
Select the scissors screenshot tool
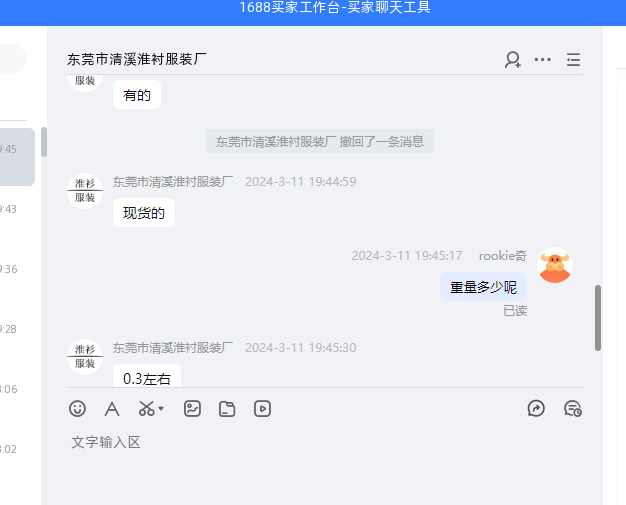(147, 409)
